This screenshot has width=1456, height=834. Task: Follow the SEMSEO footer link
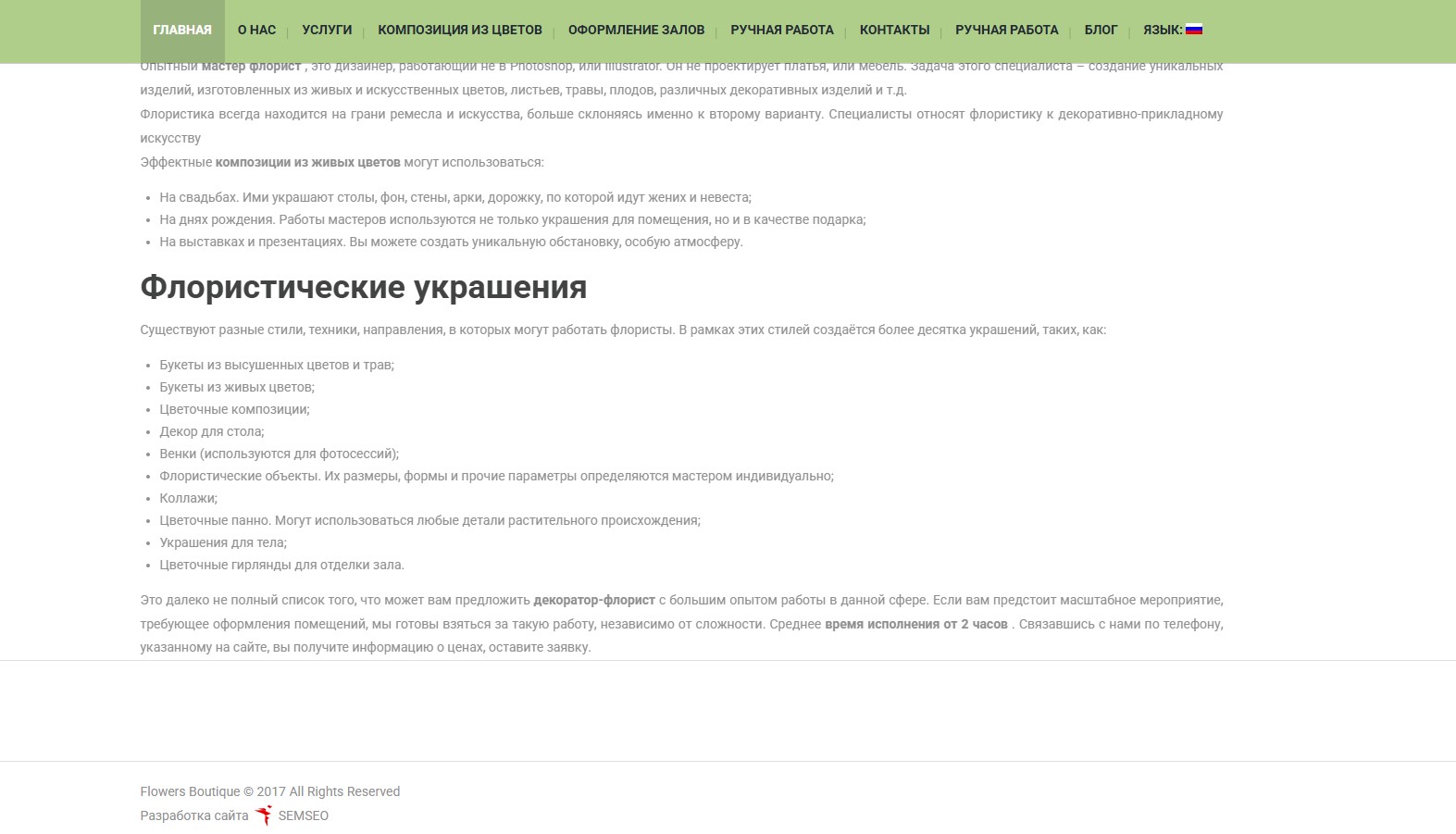(x=304, y=815)
